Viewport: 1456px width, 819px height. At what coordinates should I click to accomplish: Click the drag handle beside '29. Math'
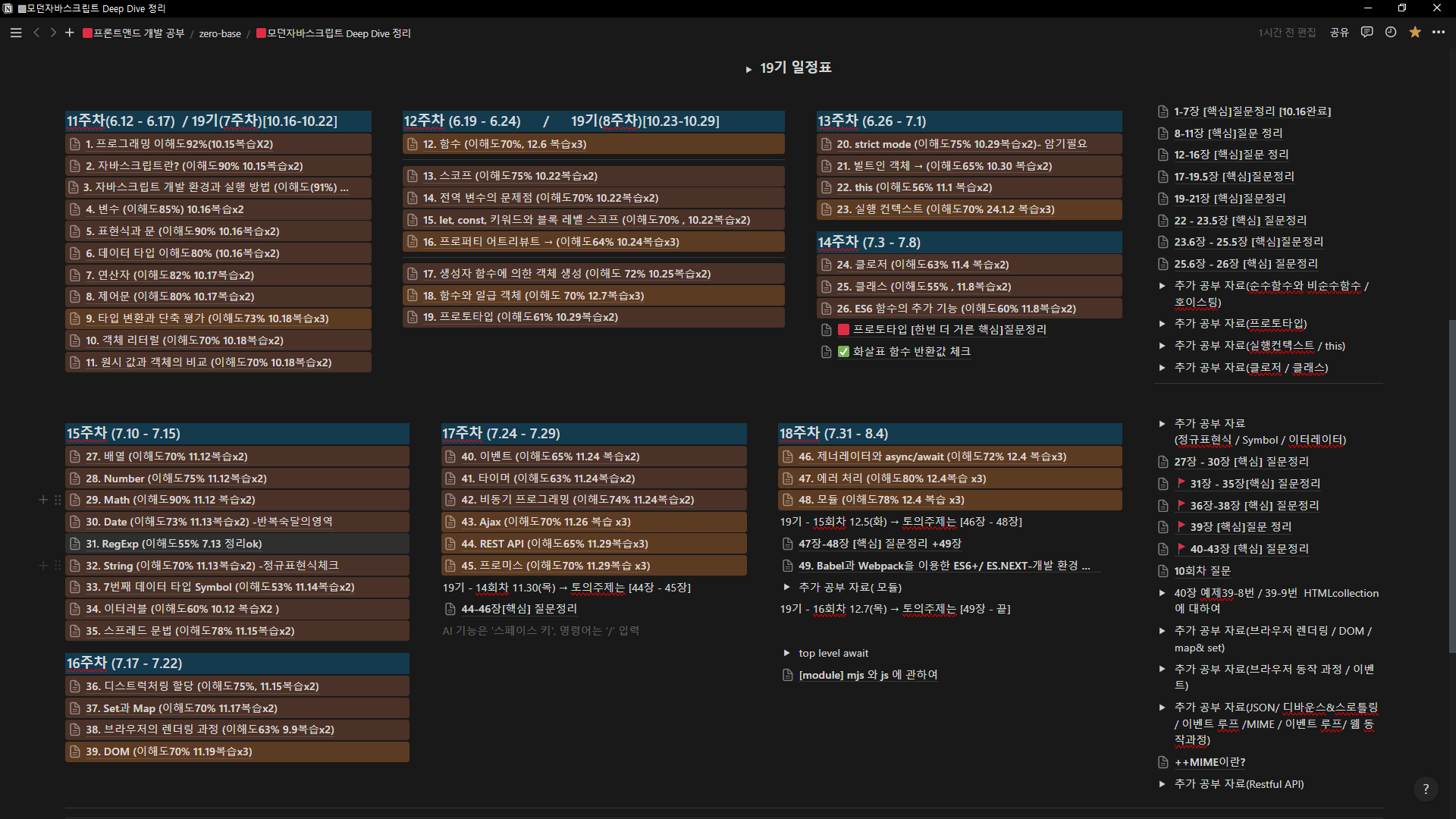tap(58, 500)
